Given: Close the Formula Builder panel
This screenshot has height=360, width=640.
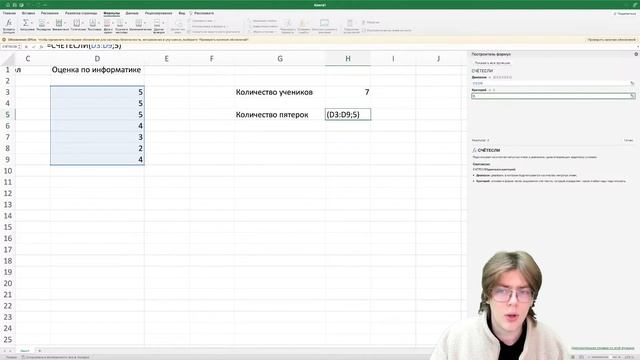Looking at the screenshot, I should coord(636,54).
